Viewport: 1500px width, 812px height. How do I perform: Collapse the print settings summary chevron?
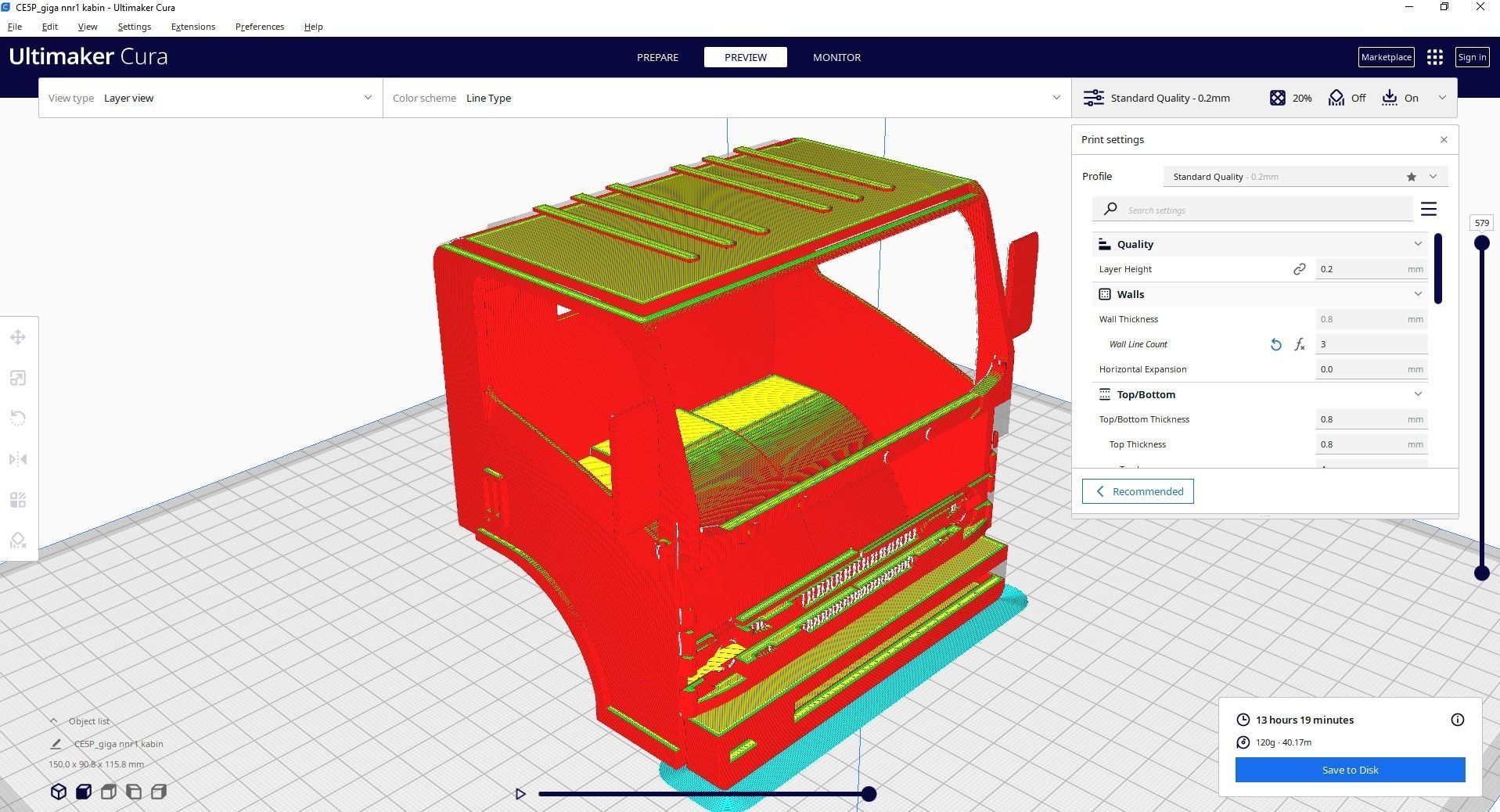pyautogui.click(x=1441, y=98)
